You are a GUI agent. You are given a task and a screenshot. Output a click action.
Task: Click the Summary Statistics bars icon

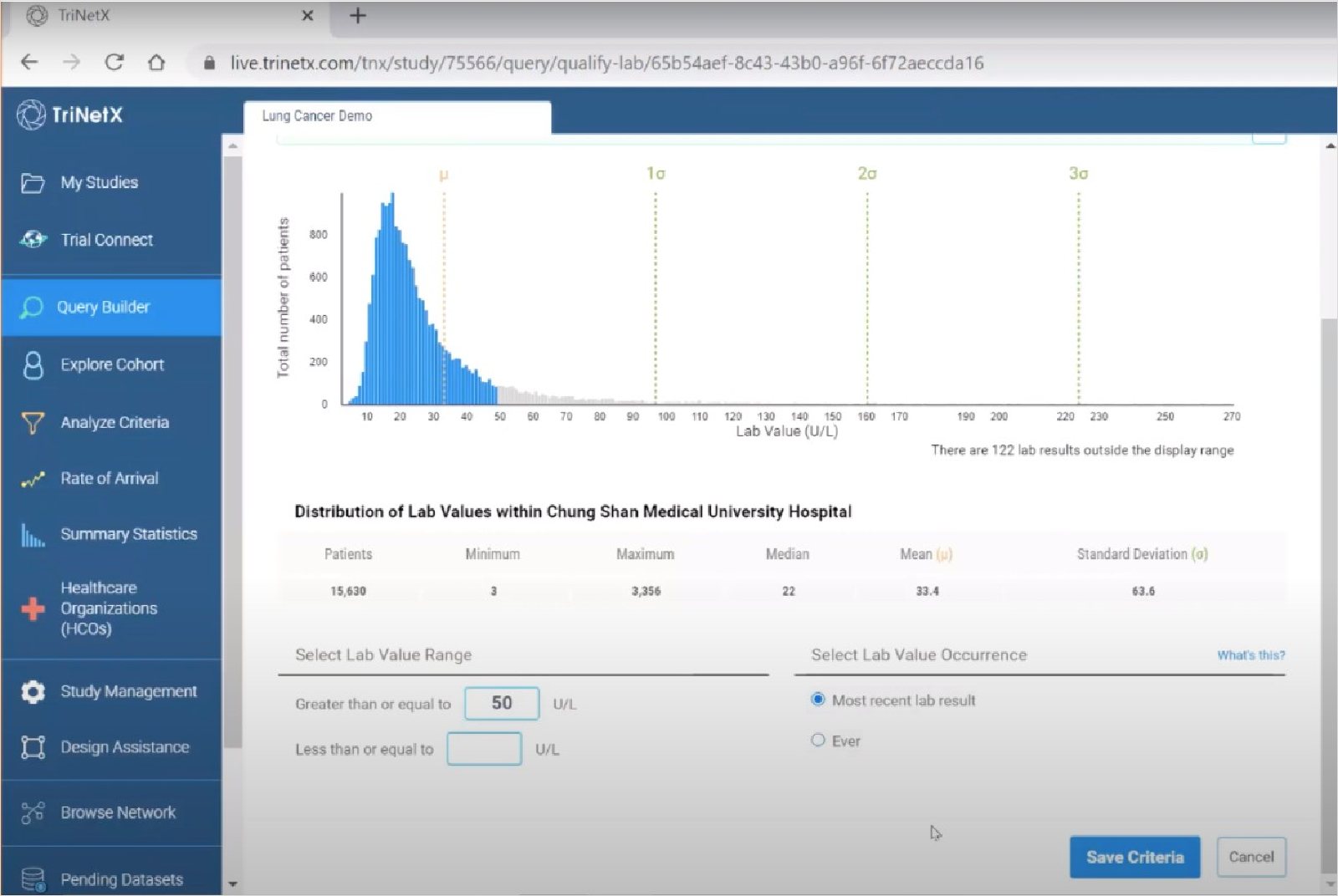pyautogui.click(x=33, y=535)
